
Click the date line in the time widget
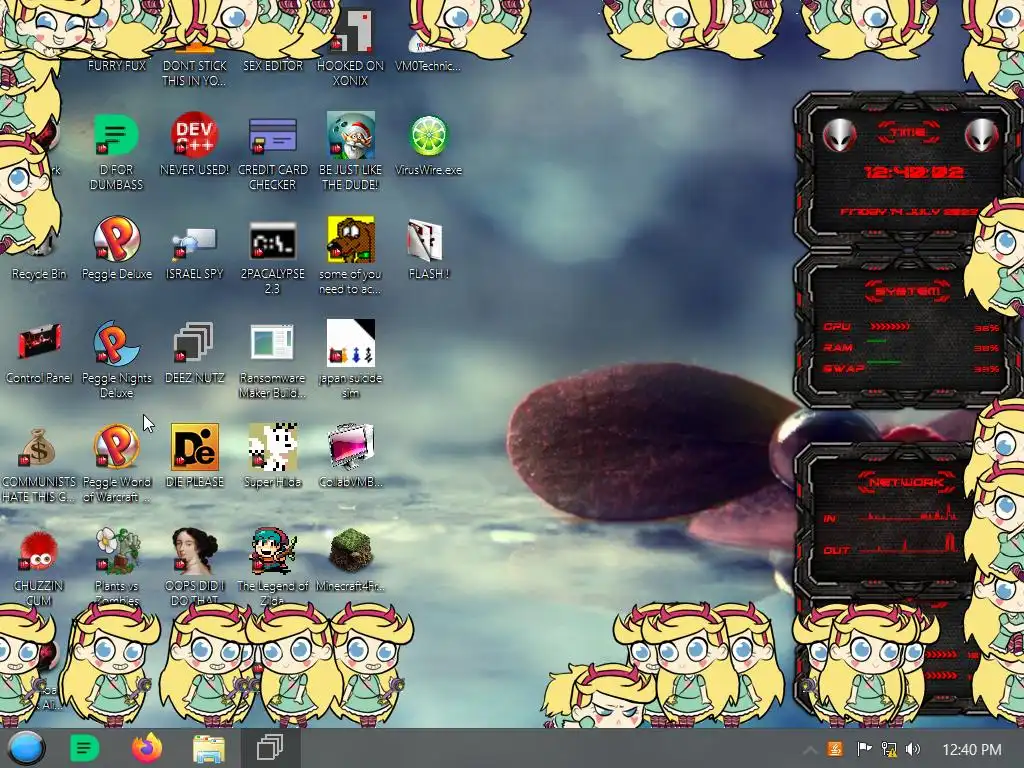coord(908,212)
